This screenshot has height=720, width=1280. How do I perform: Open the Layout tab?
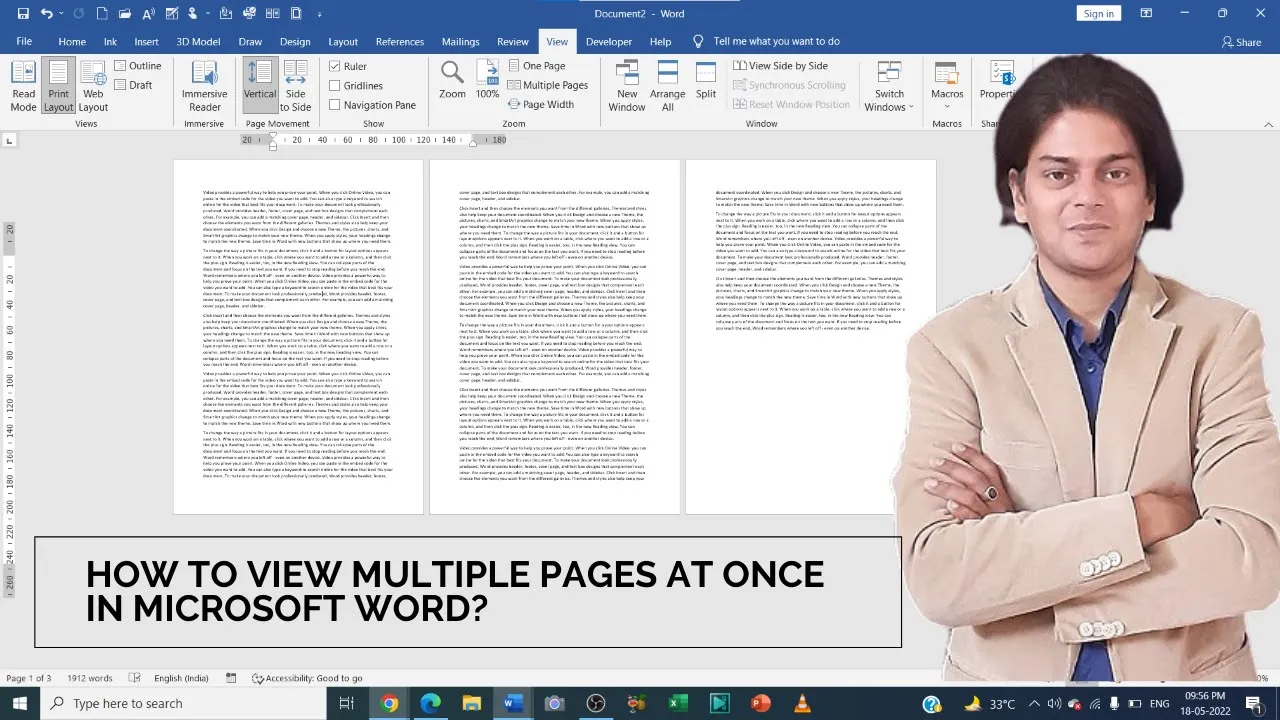[x=343, y=42]
